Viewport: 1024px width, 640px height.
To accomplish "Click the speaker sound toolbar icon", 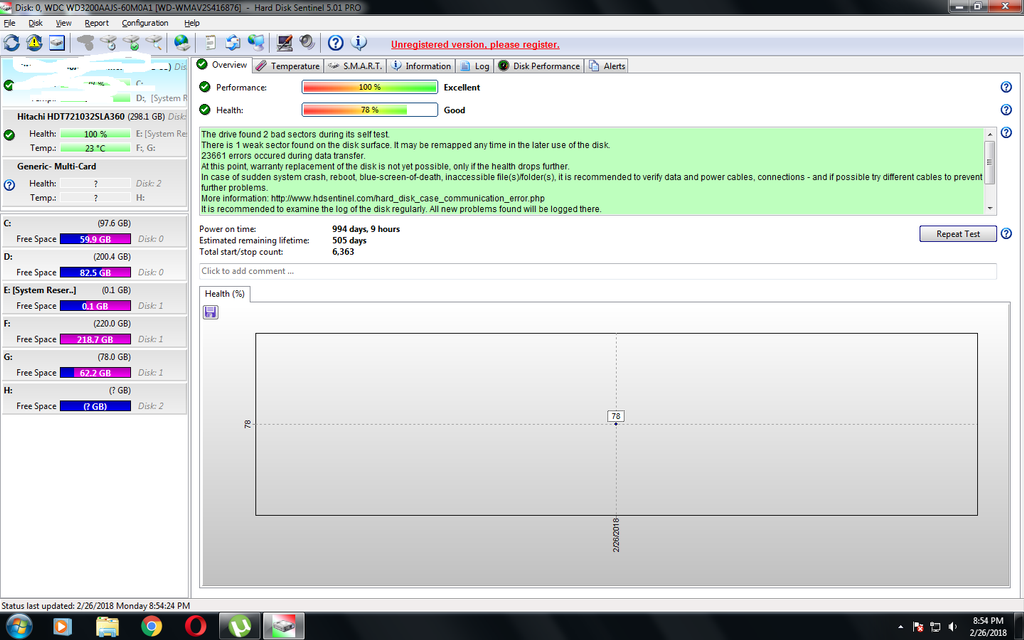I will 307,43.
